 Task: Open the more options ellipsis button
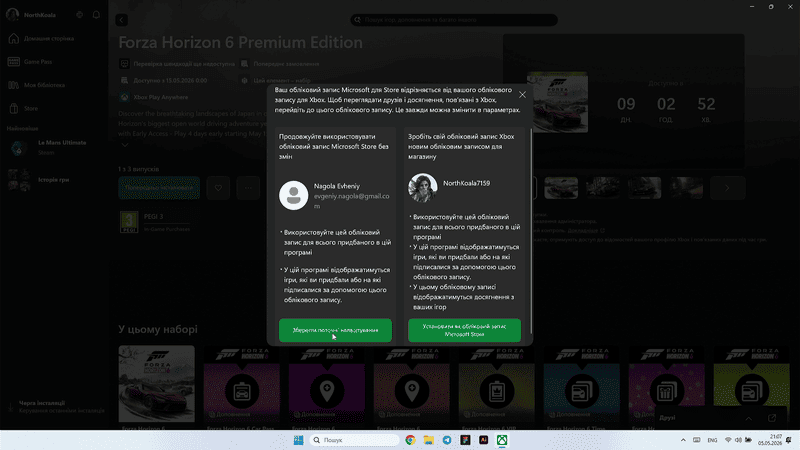pos(248,188)
